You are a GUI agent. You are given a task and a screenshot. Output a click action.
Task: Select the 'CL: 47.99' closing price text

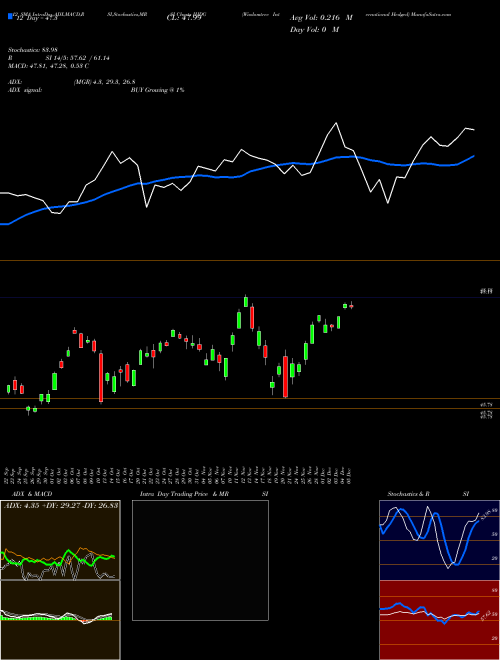pyautogui.click(x=184, y=19)
